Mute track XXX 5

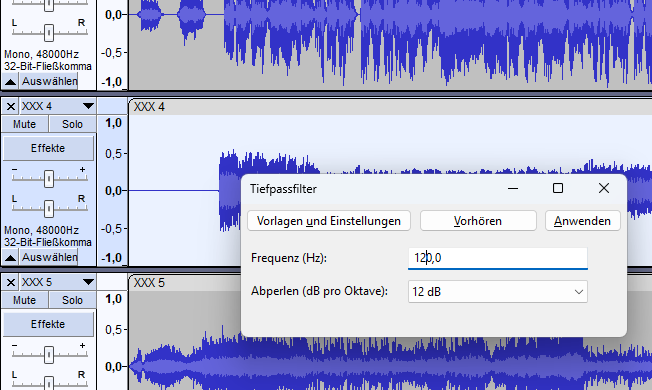click(x=25, y=300)
